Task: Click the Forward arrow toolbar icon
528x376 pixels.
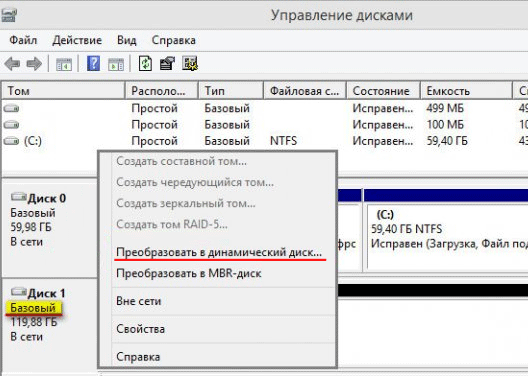Action: coord(34,64)
